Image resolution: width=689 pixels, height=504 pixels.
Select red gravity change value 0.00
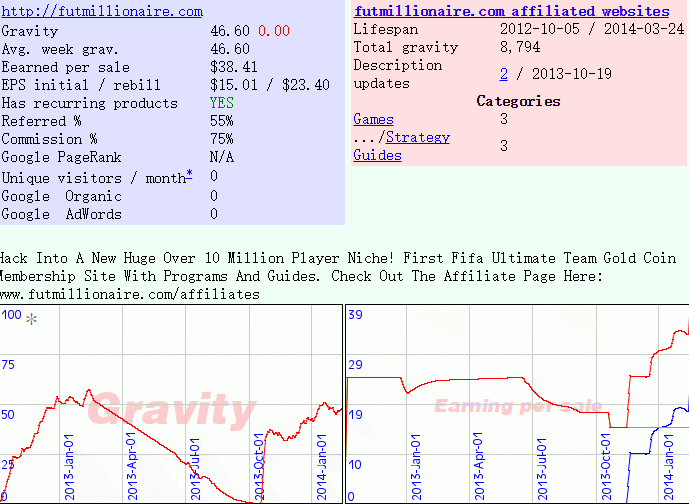pyautogui.click(x=274, y=31)
